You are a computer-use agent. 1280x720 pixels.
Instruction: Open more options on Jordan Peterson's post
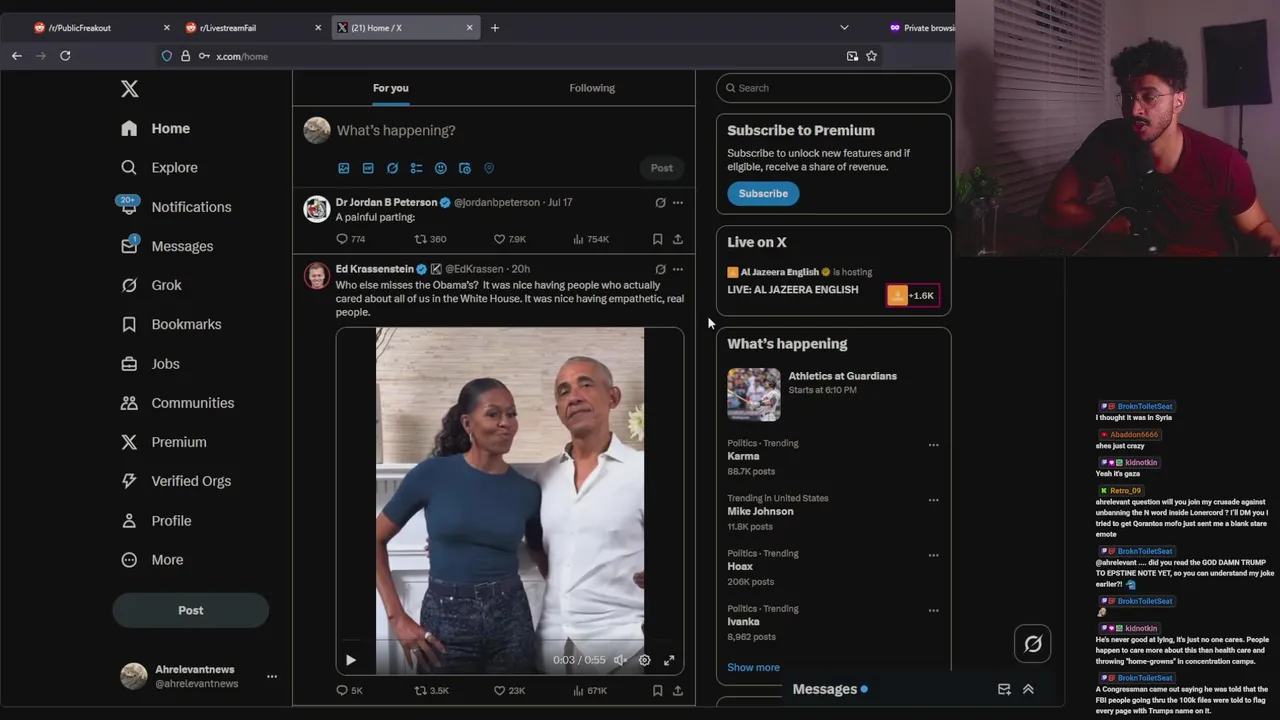(x=678, y=203)
